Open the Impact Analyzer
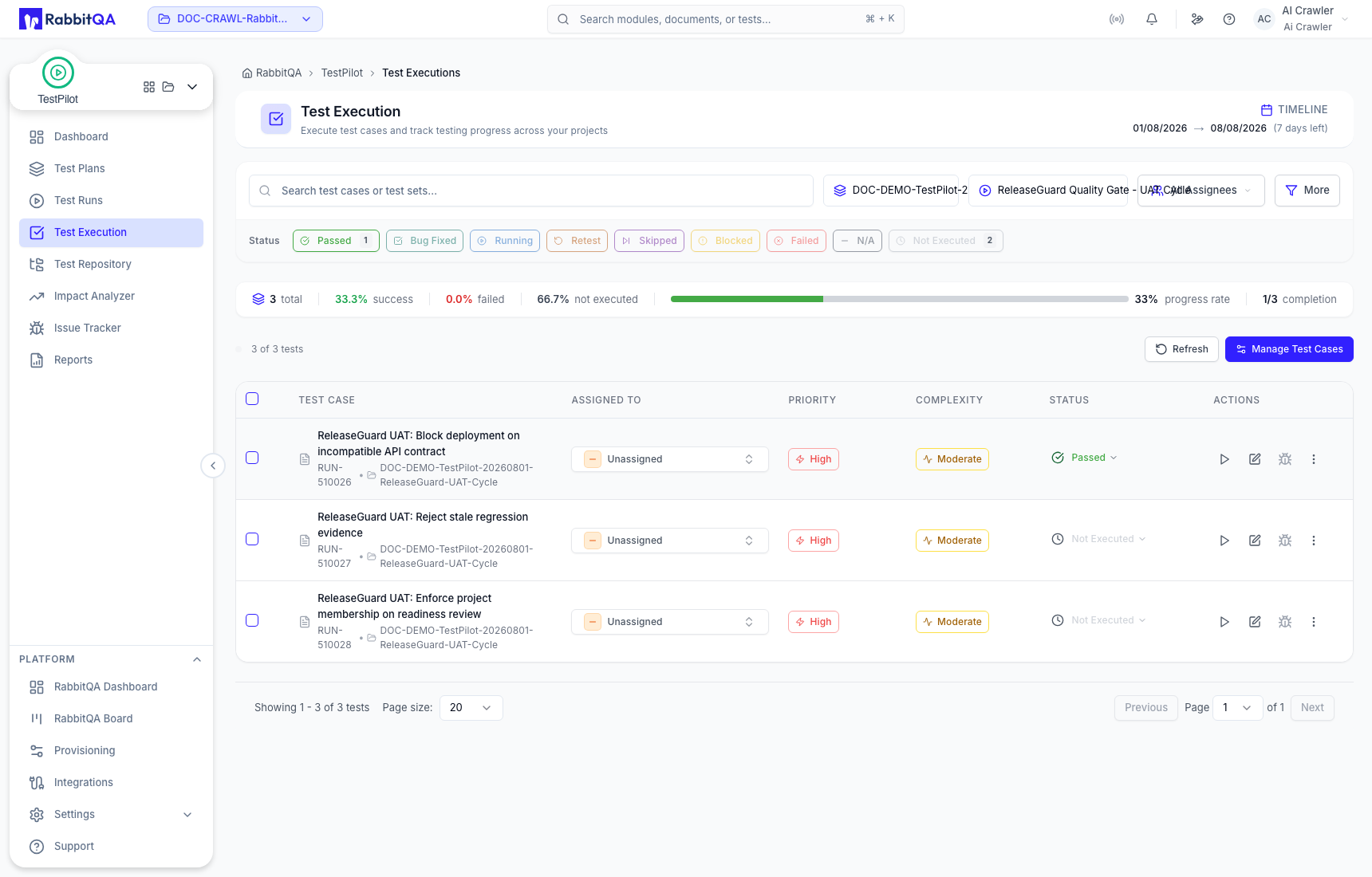1372x877 pixels. tap(112, 297)
